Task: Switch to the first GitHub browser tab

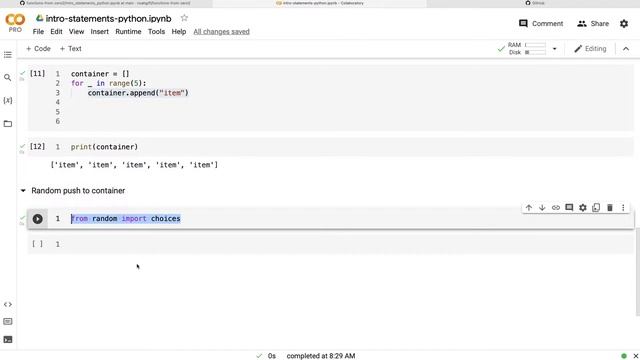Action: pyautogui.click(x=106, y=3)
